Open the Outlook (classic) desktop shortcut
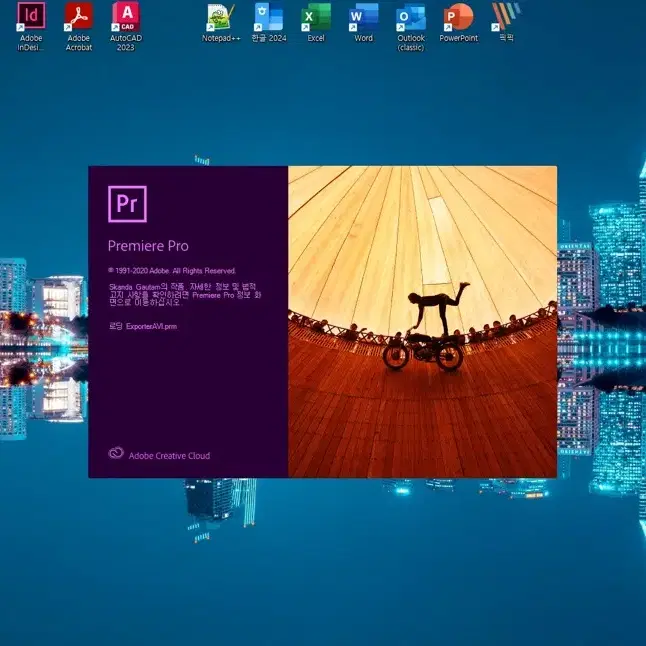646x646 pixels. pyautogui.click(x=411, y=26)
